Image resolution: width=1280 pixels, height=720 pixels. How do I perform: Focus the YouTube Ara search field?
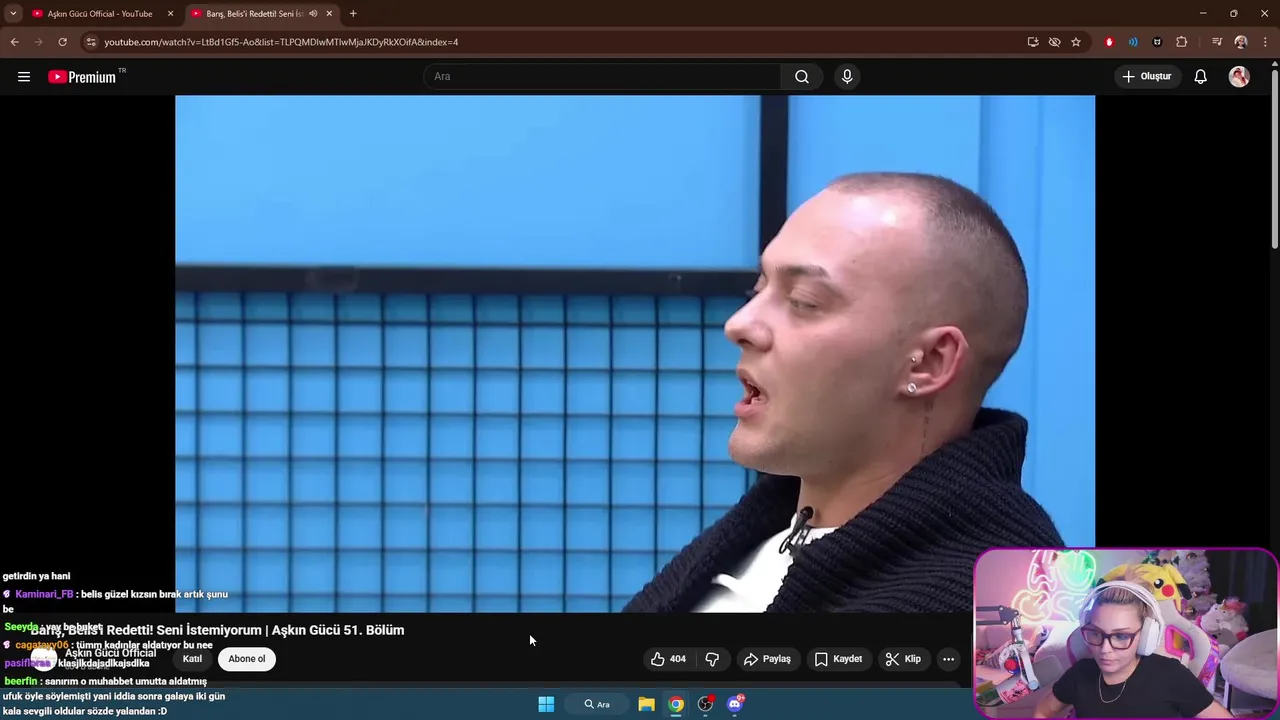pos(602,77)
